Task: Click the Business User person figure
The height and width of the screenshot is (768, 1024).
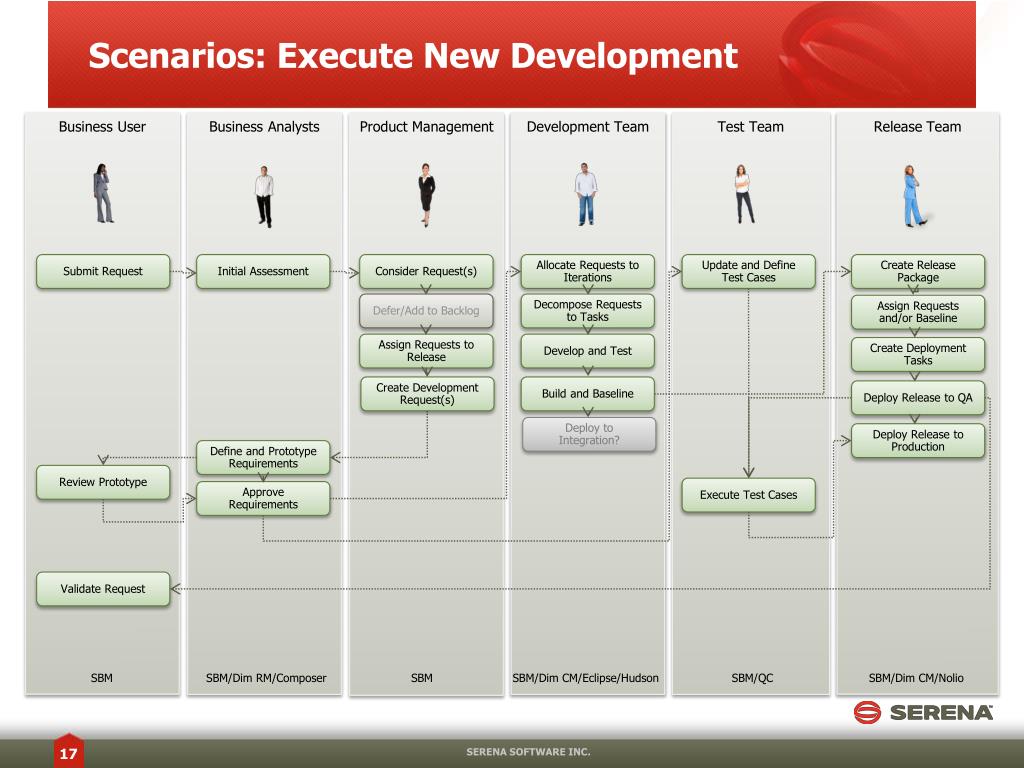Action: (103, 193)
